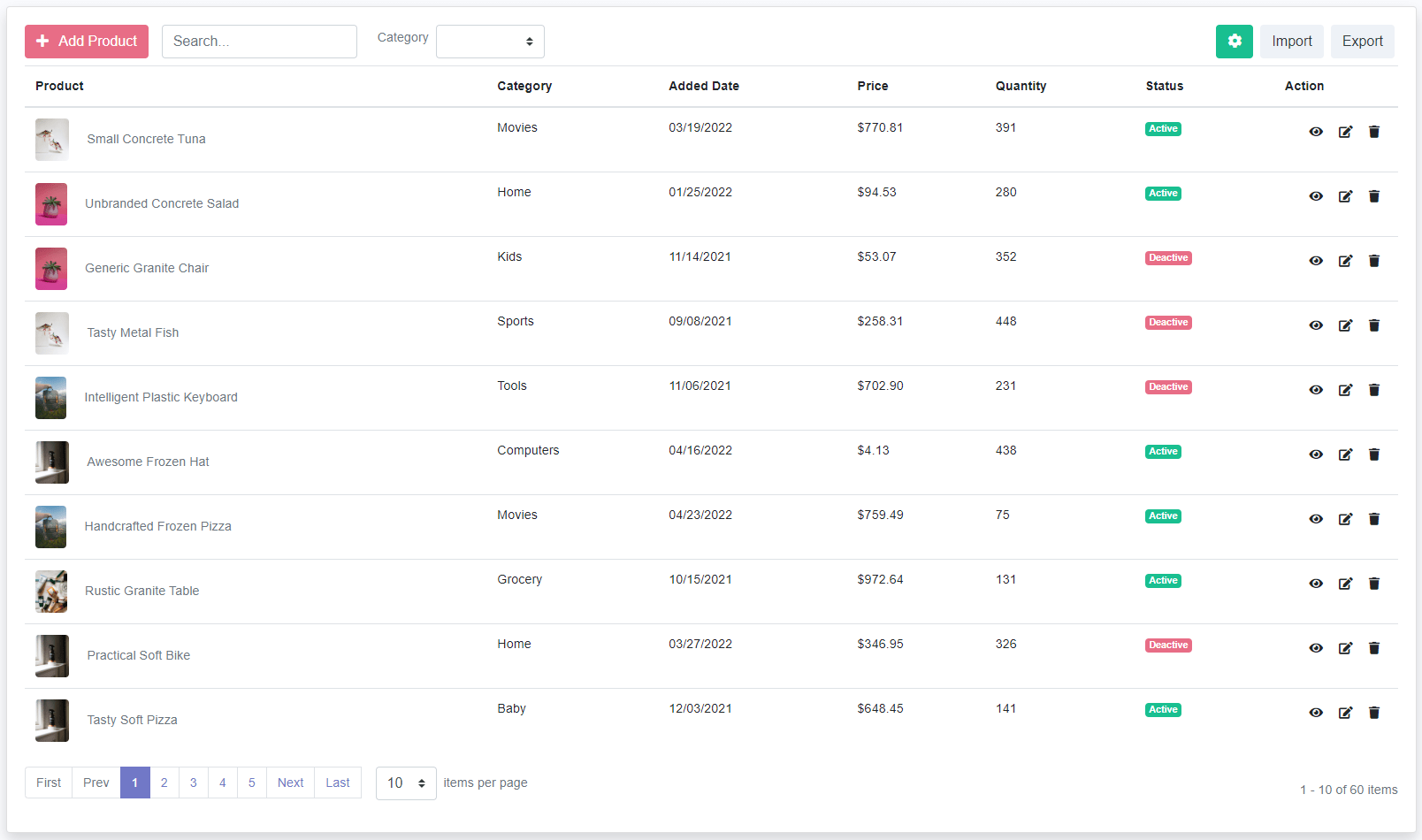Viewport: 1422px width, 840px height.
Task: Click the Status column header
Action: 1165,86
